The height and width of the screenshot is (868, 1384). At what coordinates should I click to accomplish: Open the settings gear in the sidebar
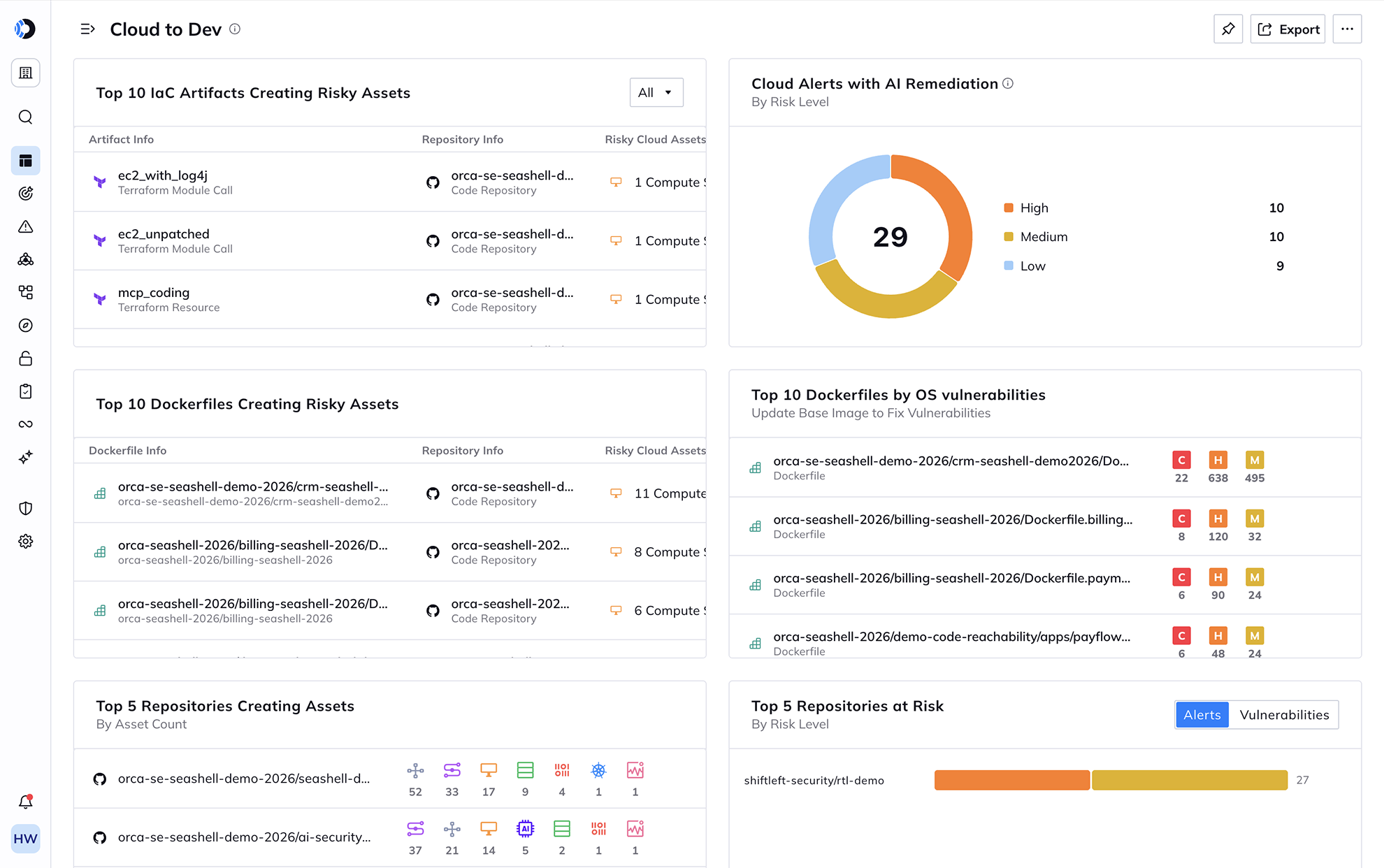click(x=25, y=542)
